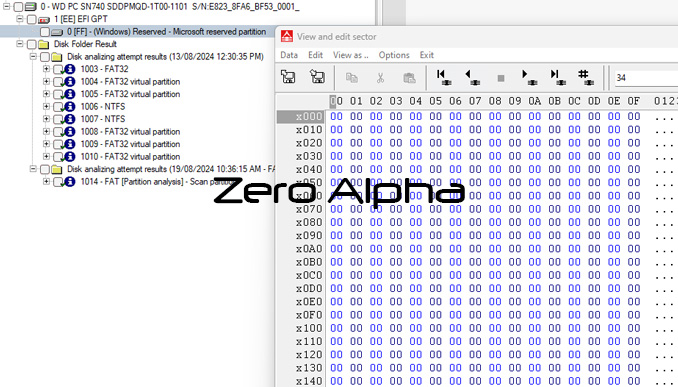Tick checkbox for 1014 - FAT partition analysis

tap(58, 182)
